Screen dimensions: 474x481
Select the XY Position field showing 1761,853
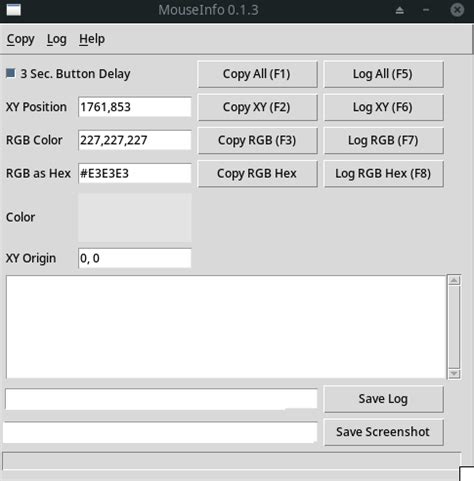(x=135, y=107)
